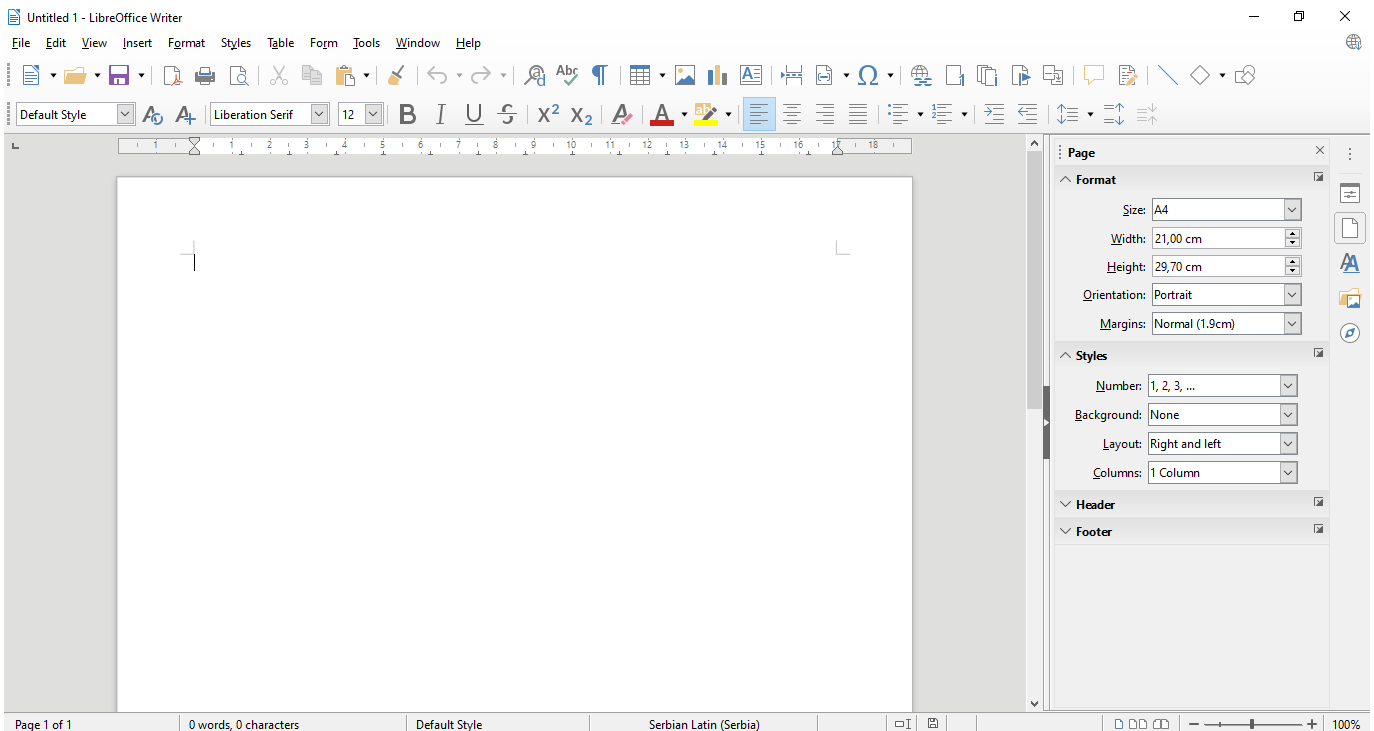Screen dimensions: 1374x731
Task: Click the Default Style status bar field
Action: tap(449, 724)
